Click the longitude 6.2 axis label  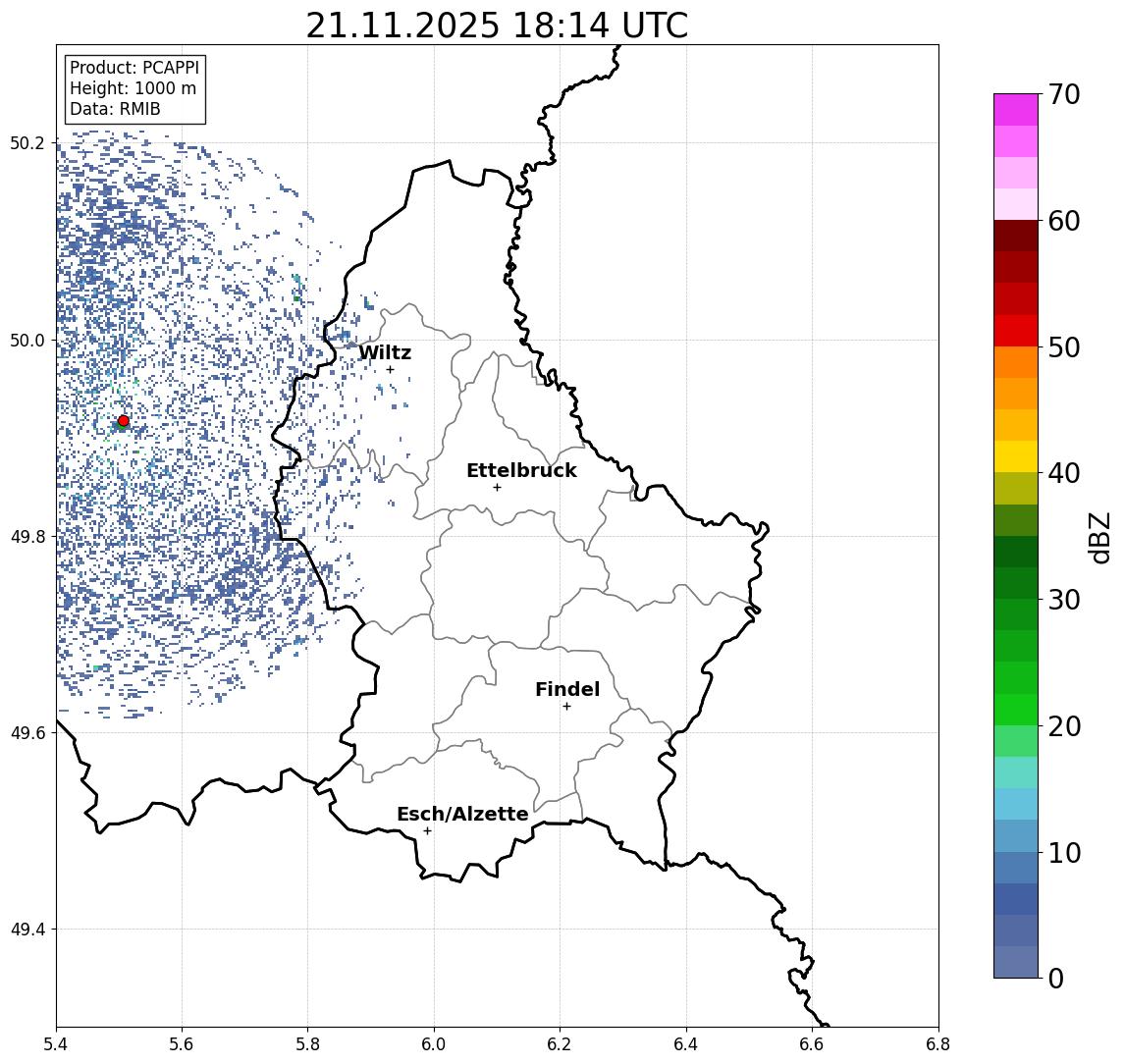coord(561,1044)
